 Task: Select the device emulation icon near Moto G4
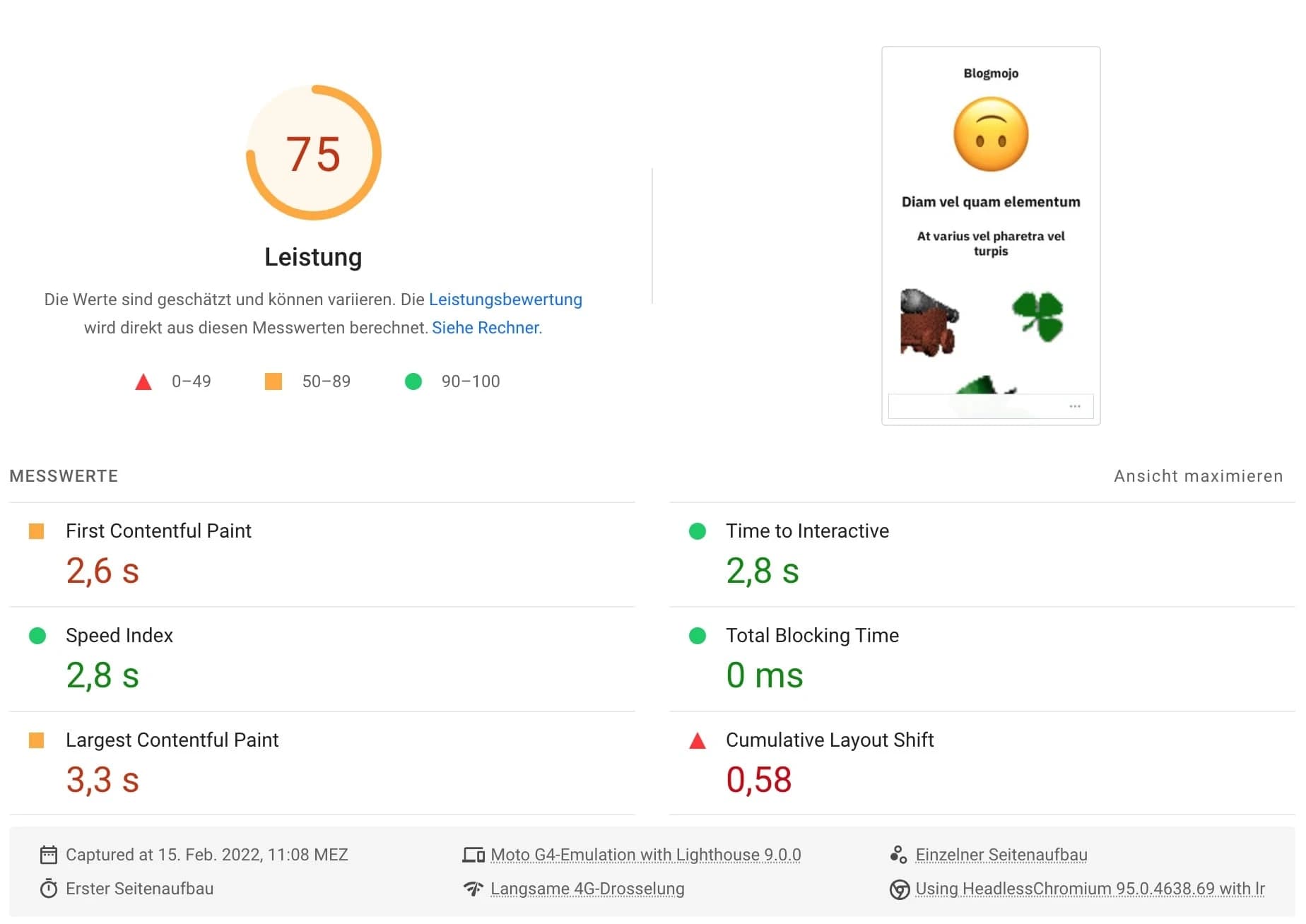click(x=472, y=854)
